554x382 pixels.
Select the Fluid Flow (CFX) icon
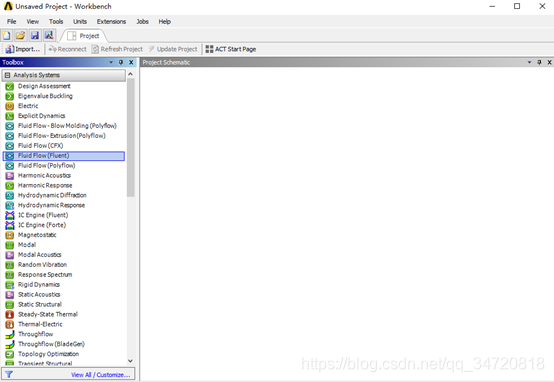click(x=10, y=146)
